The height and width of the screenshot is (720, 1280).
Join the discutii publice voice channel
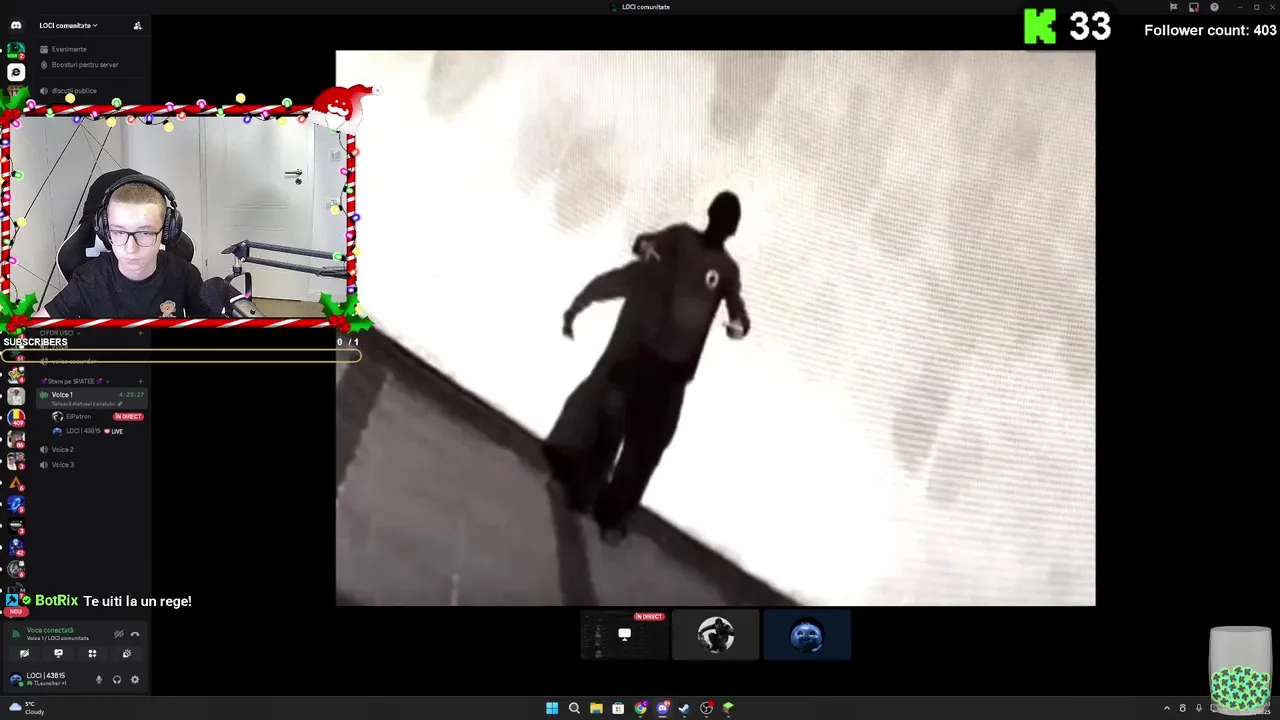tap(70, 91)
